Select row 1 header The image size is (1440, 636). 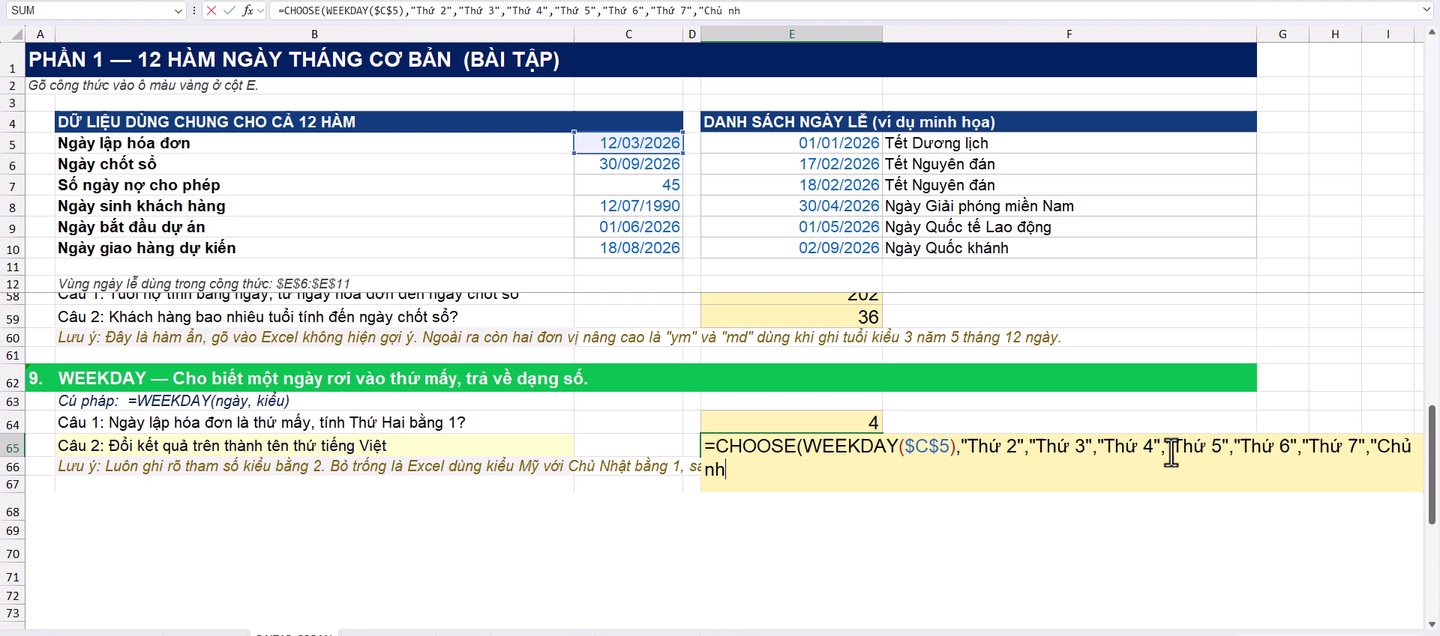[x=13, y=61]
